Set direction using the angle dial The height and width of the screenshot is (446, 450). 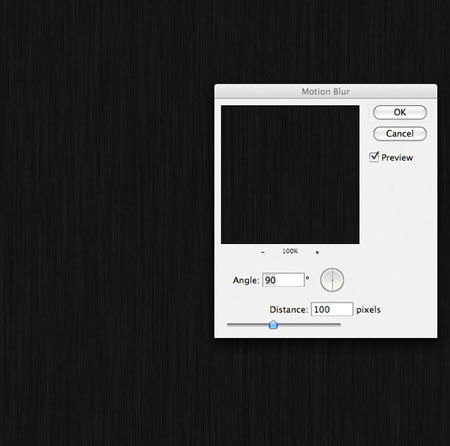[332, 280]
